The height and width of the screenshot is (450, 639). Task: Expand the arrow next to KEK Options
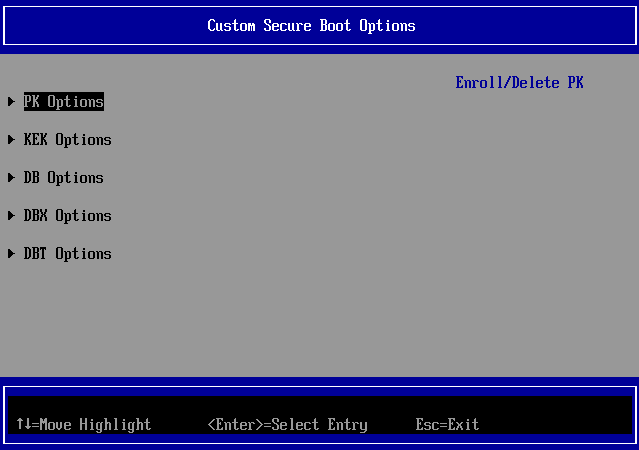(11, 140)
